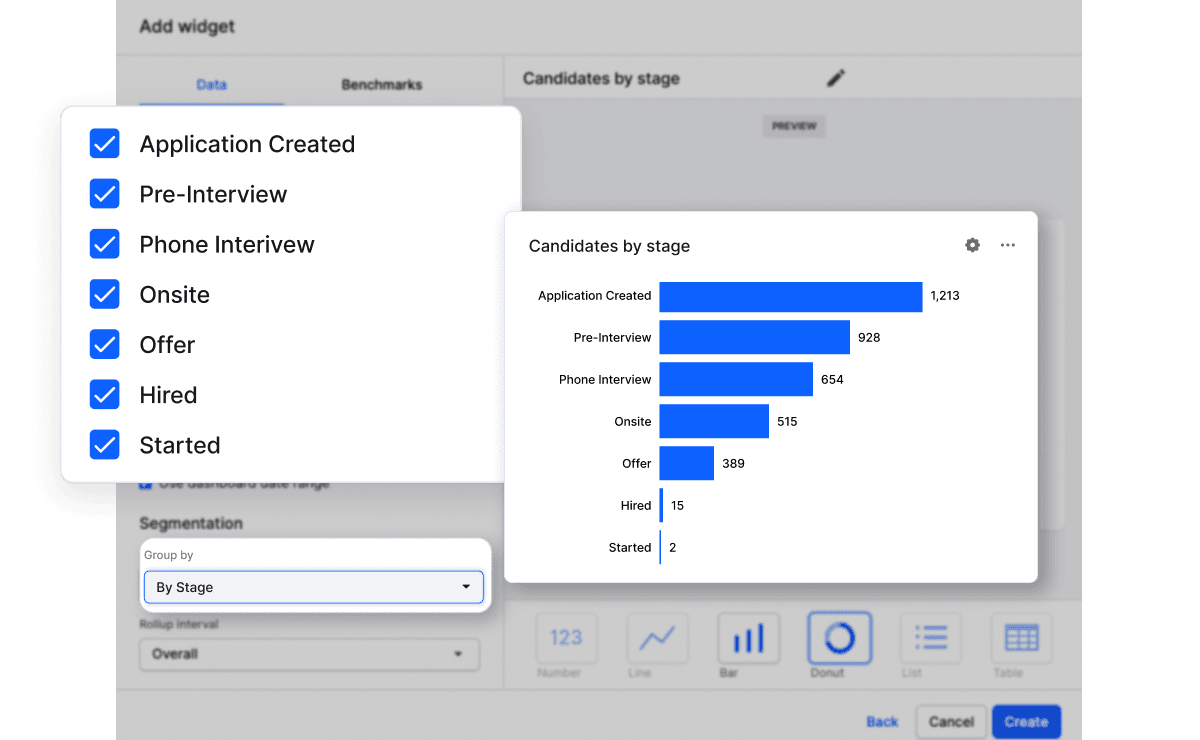The width and height of the screenshot is (1200, 740).
Task: Toggle the Onsite stage checkbox
Action: (x=105, y=294)
